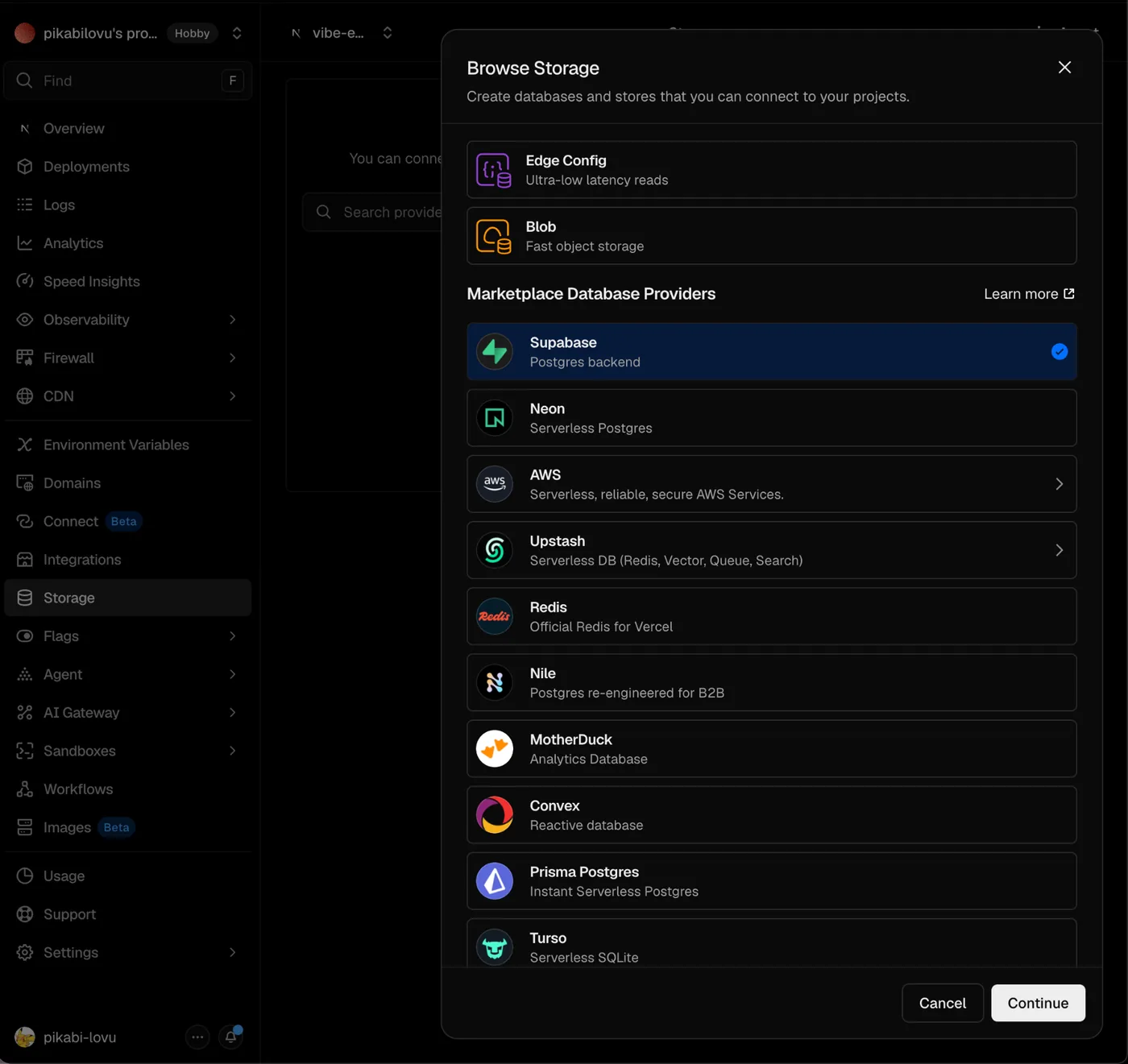Select the Nile provider option
Image resolution: width=1128 pixels, height=1064 pixels.
coord(772,682)
